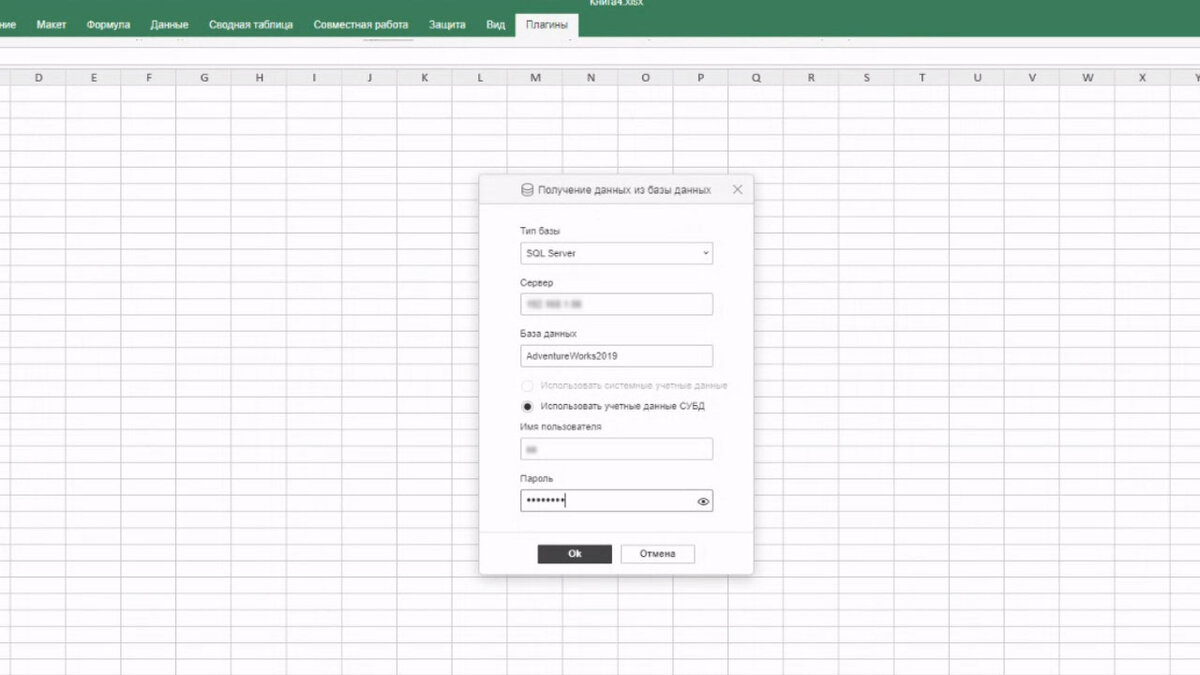The height and width of the screenshot is (675, 1200).
Task: Open the Сводная таблица tab
Action: pyautogui.click(x=251, y=24)
